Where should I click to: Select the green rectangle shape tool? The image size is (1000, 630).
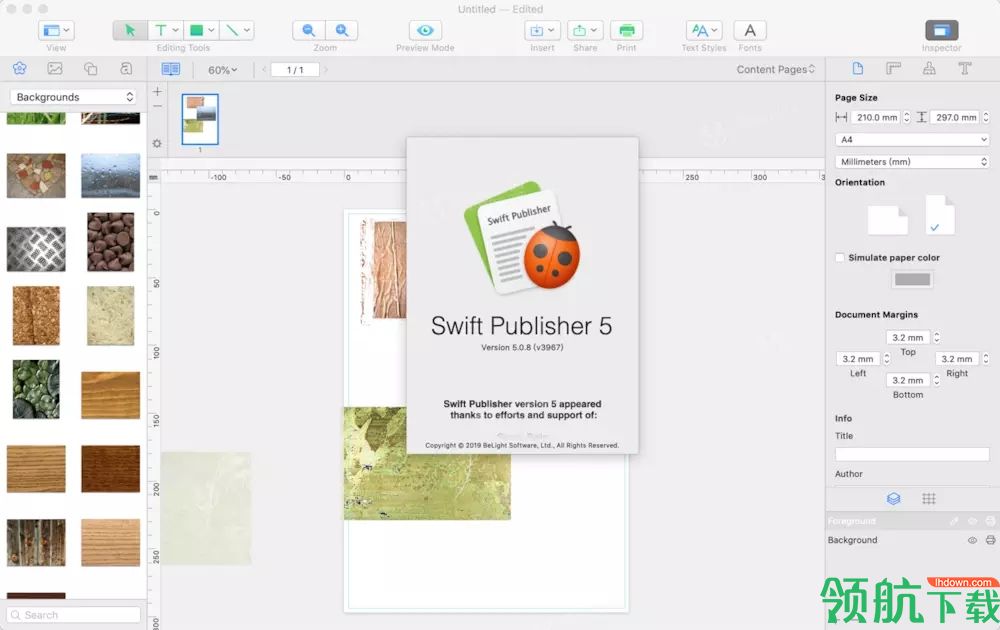[202, 30]
